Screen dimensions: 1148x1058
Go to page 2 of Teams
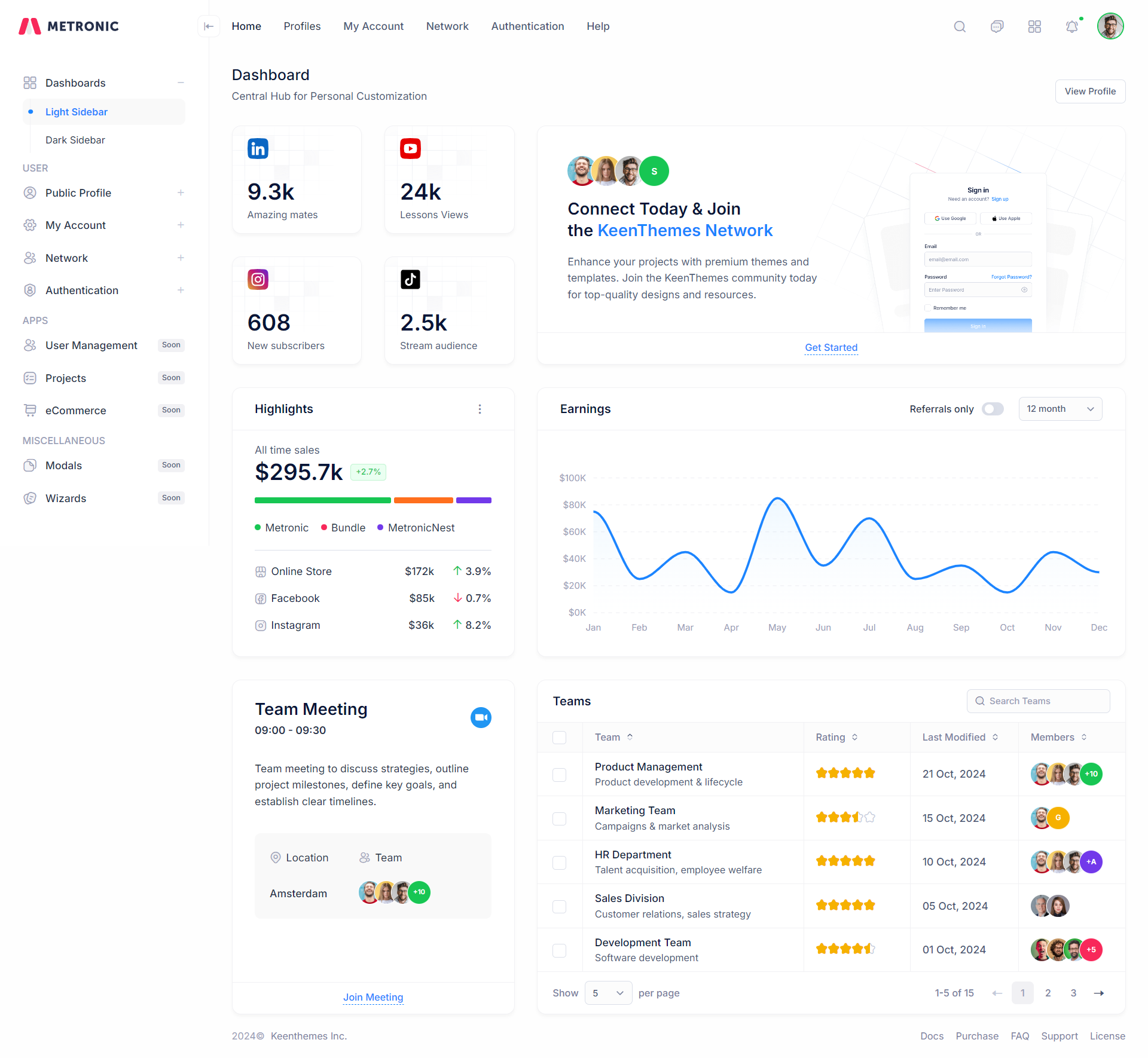click(x=1048, y=993)
